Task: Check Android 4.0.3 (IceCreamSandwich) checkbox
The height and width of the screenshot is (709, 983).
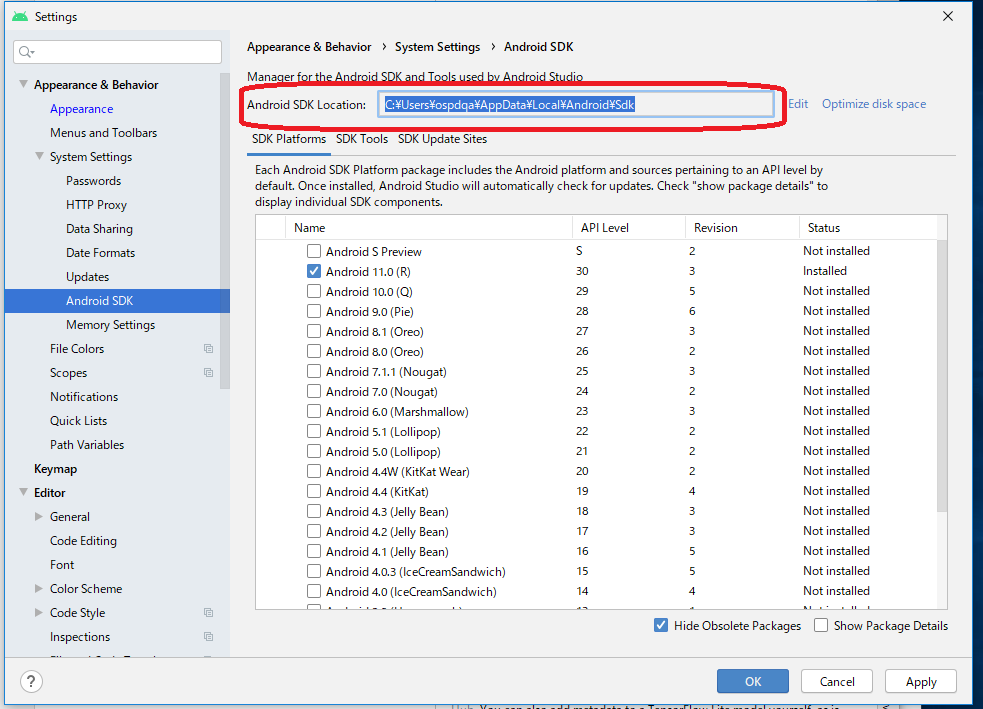Action: click(313, 572)
